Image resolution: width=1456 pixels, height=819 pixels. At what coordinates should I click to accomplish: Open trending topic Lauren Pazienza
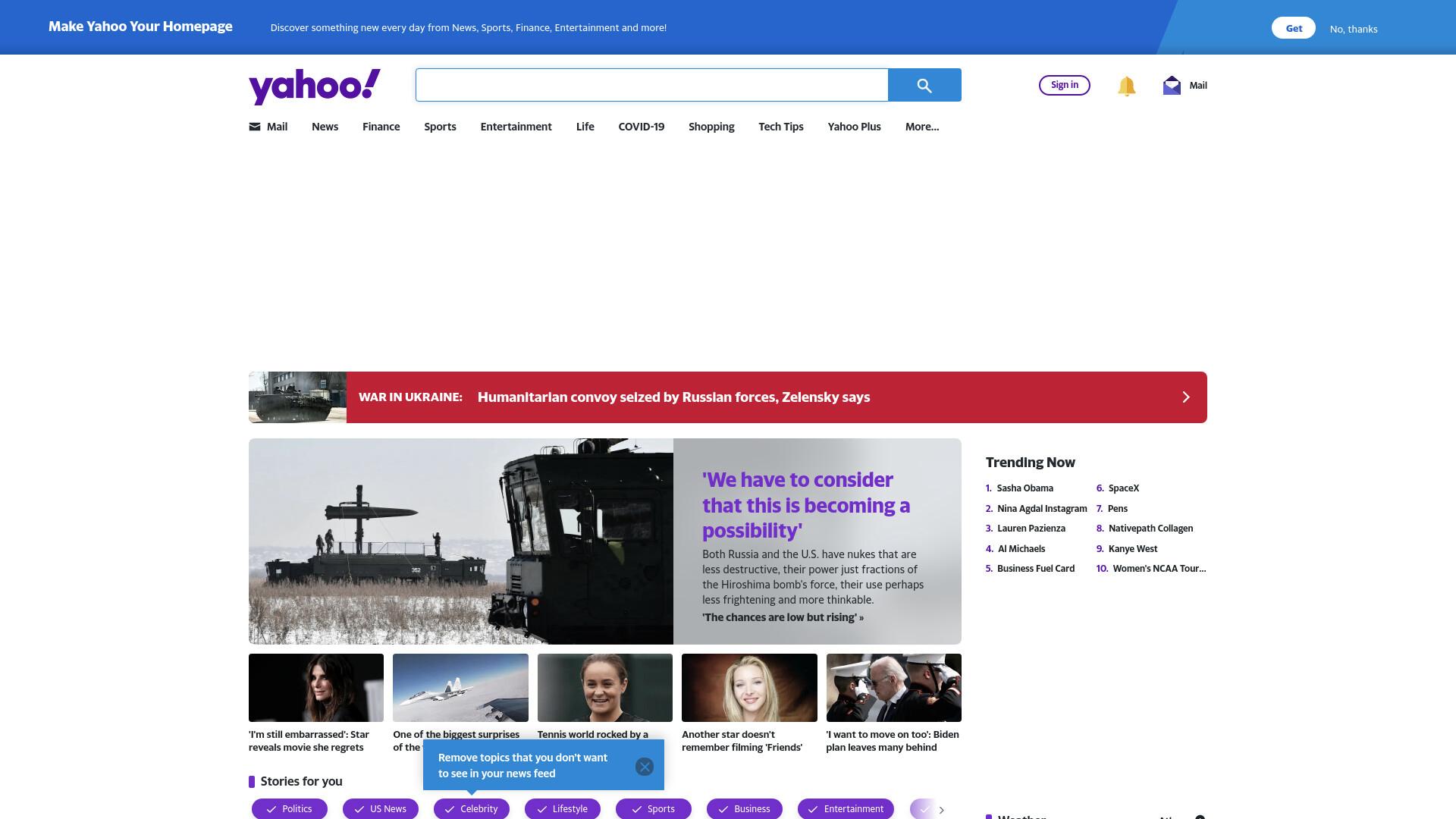[1031, 529]
